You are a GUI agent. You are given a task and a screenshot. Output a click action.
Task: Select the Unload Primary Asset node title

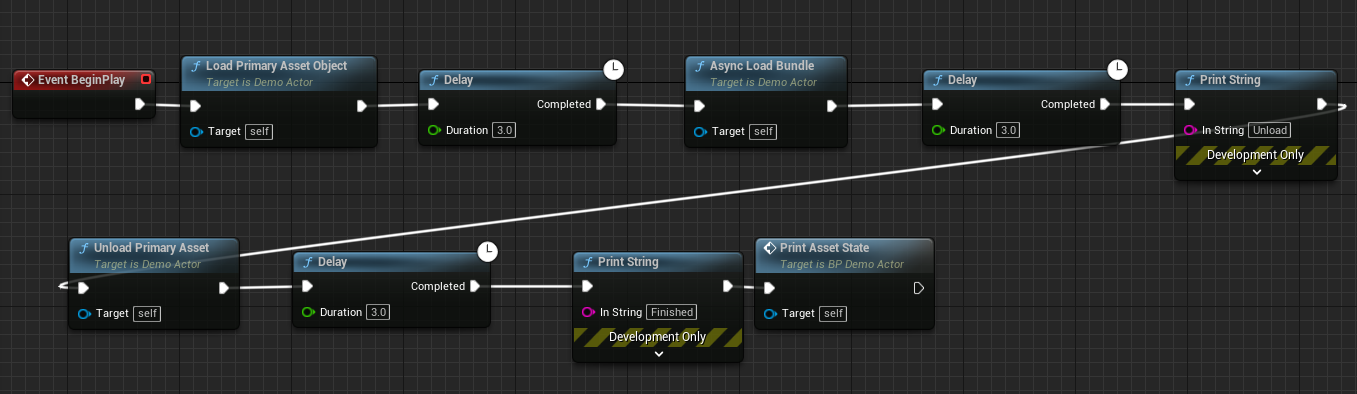point(152,248)
